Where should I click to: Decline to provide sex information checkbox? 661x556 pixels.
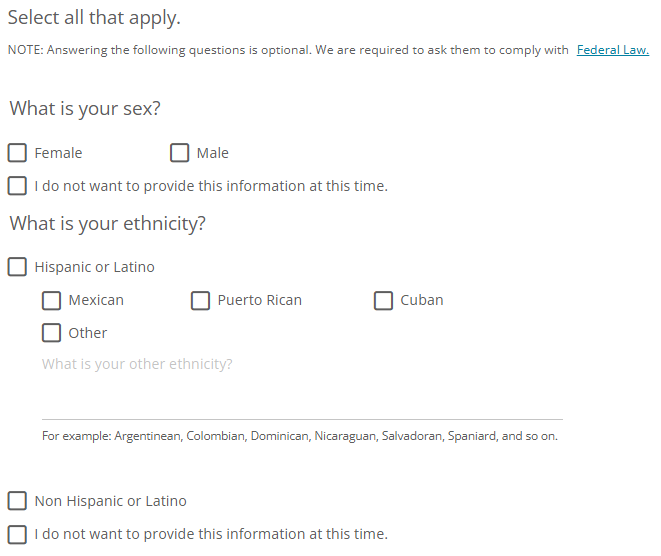pyautogui.click(x=17, y=186)
